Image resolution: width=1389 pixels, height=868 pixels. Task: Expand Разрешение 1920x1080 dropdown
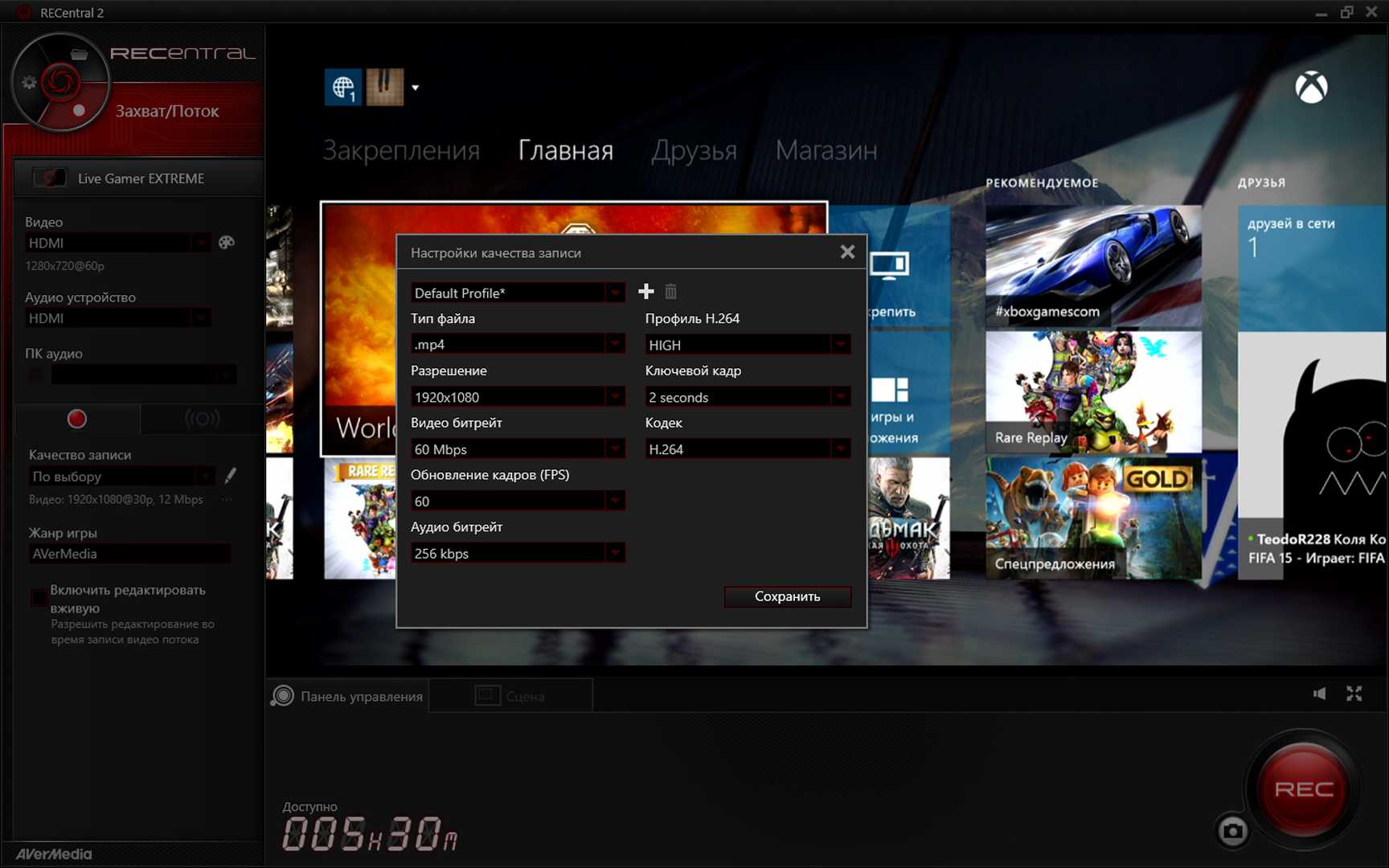pyautogui.click(x=615, y=397)
